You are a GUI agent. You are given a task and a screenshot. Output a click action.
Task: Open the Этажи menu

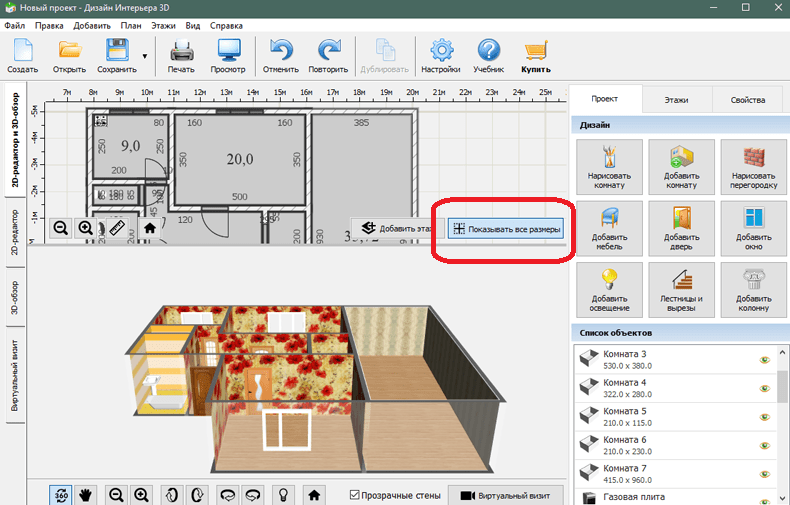point(163,26)
